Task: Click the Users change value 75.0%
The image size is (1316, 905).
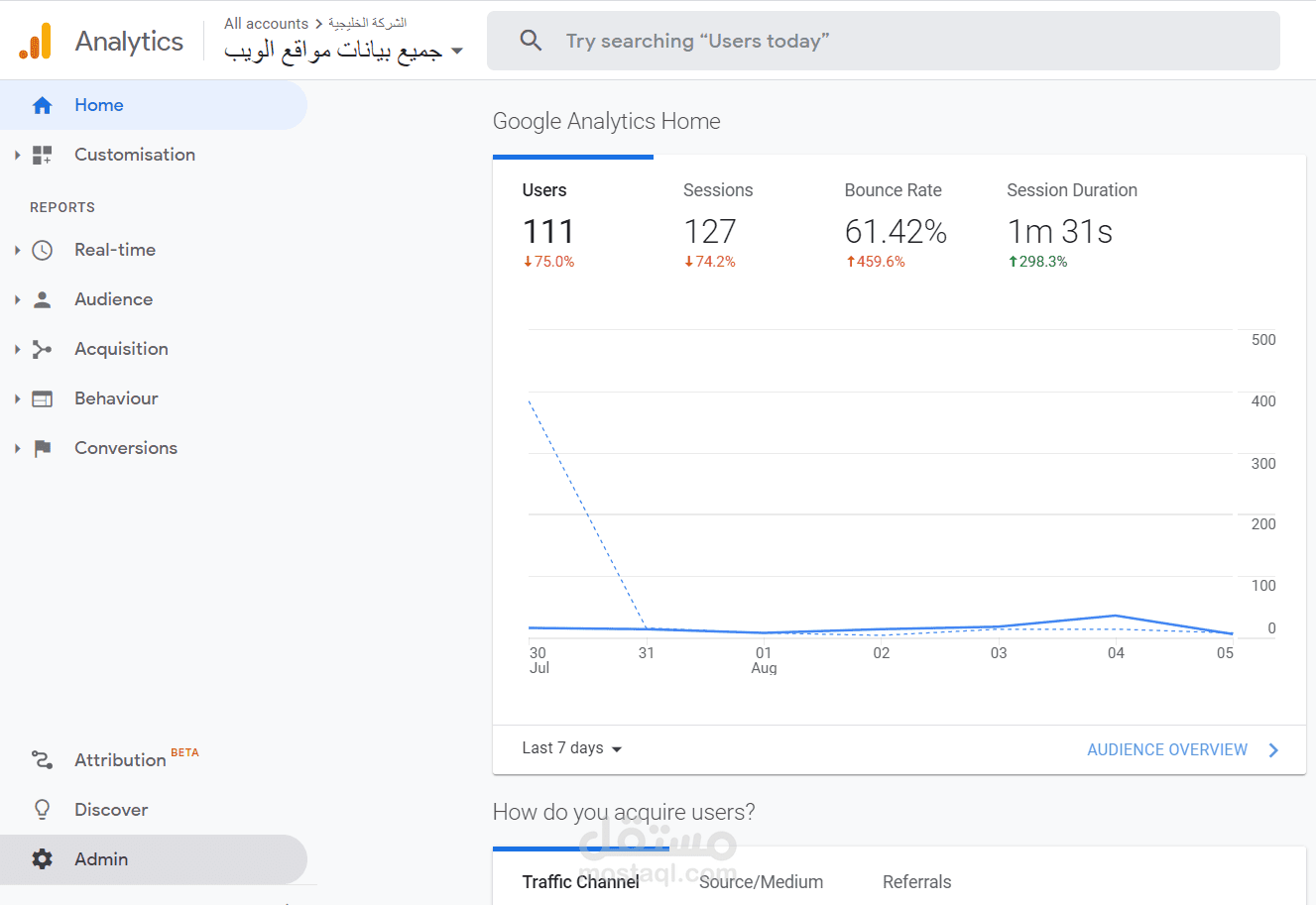Action: [x=548, y=262]
